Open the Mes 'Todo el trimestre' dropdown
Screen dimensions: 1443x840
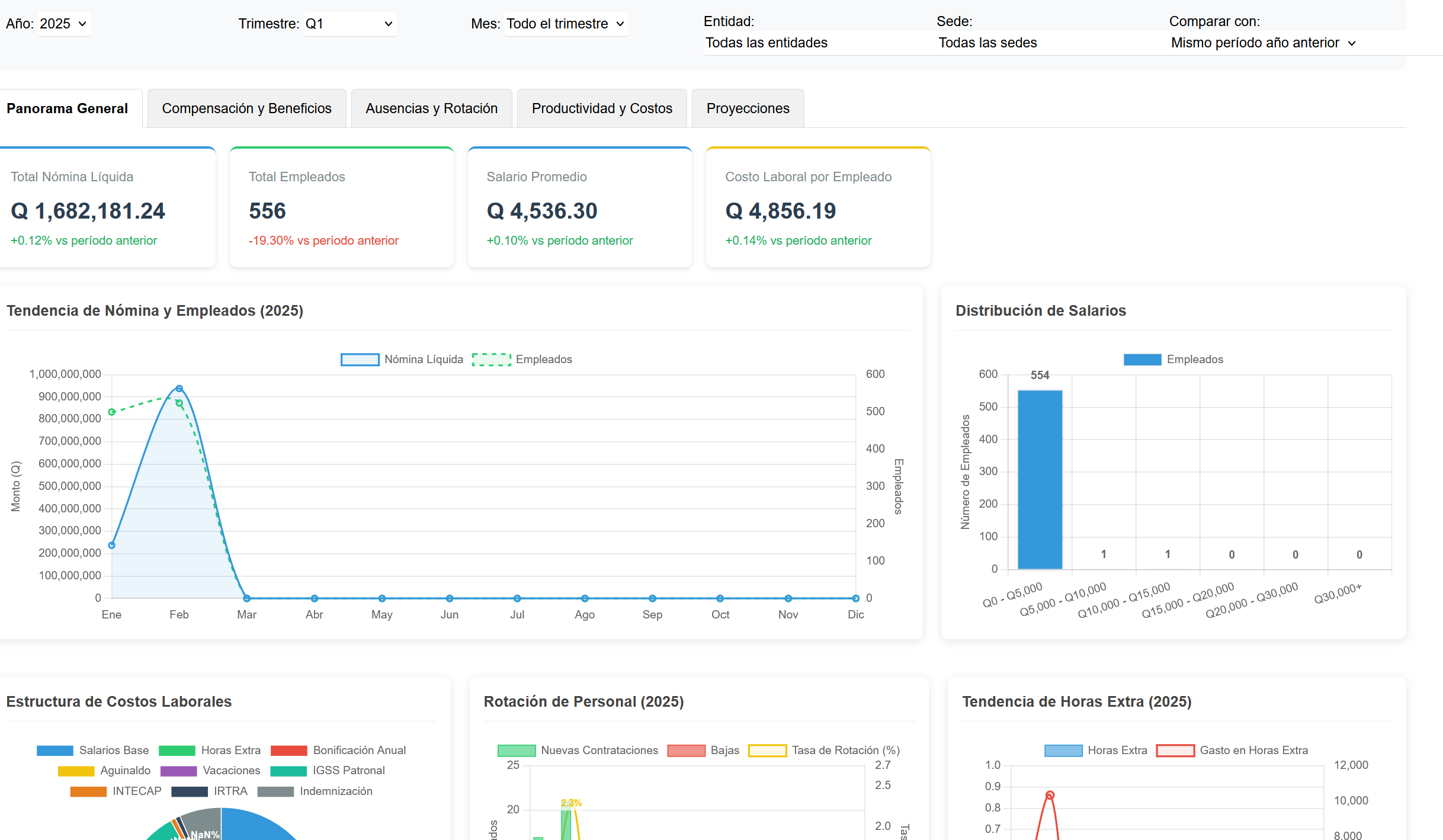pyautogui.click(x=566, y=24)
